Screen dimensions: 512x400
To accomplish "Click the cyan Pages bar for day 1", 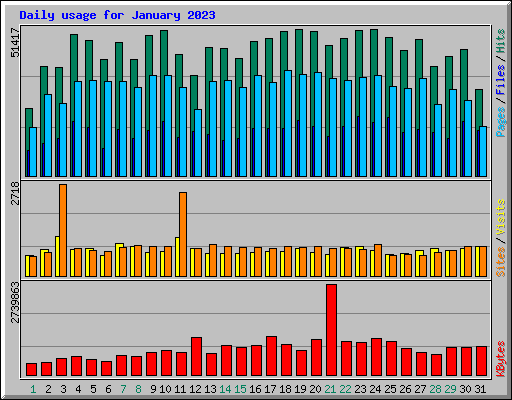I will [33, 152].
